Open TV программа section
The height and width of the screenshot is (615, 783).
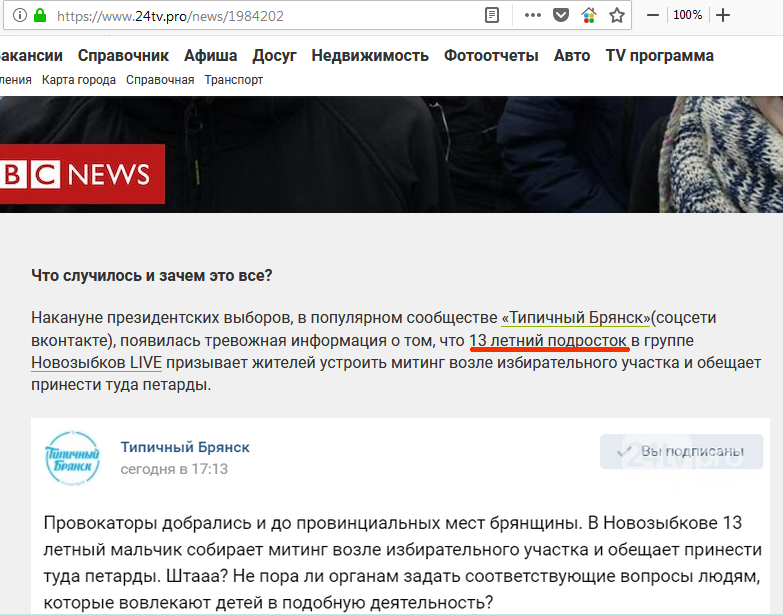tap(660, 56)
